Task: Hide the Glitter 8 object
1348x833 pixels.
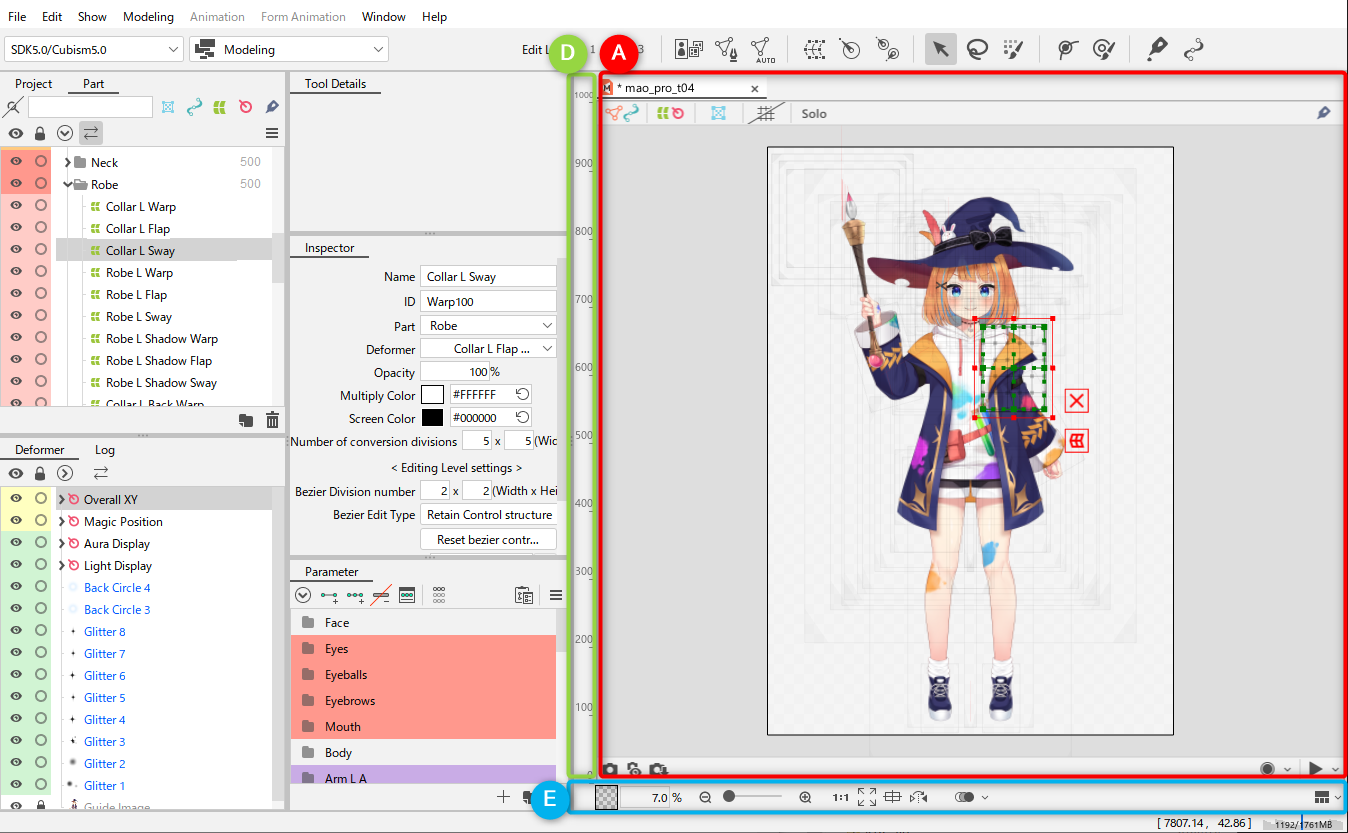Action: [16, 631]
